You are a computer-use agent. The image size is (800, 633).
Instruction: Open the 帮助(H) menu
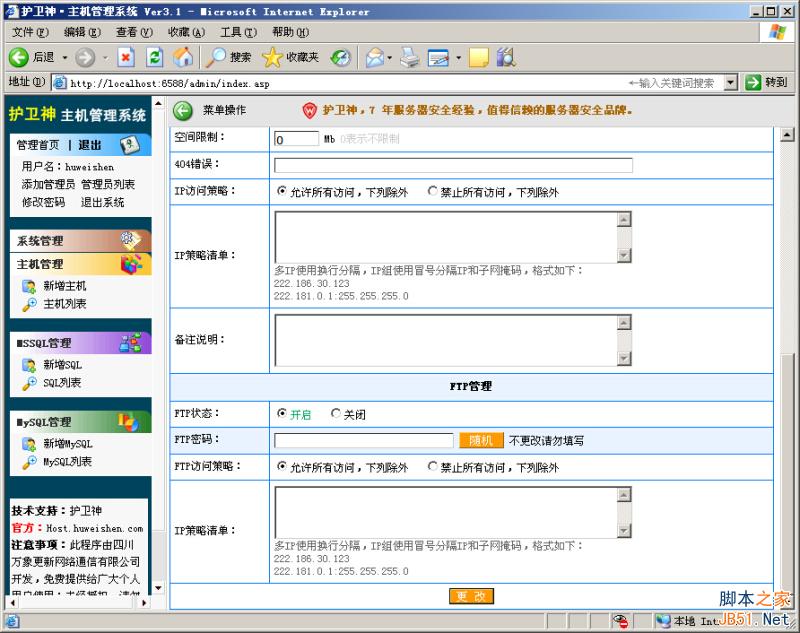(x=290, y=32)
